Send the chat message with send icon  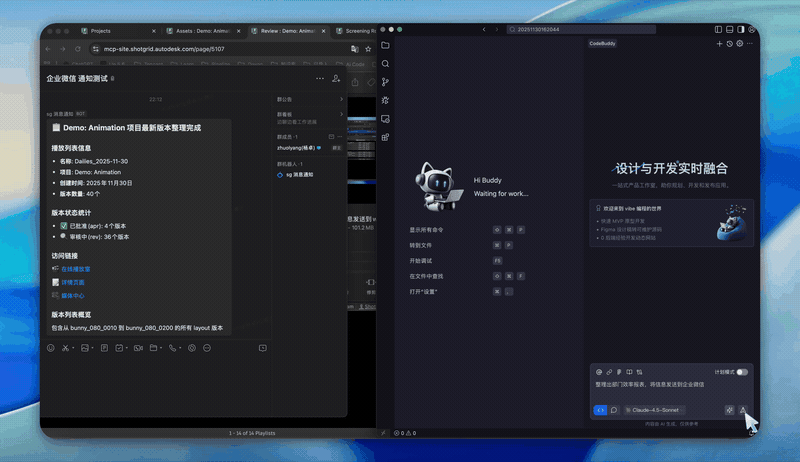pyautogui.click(x=743, y=410)
